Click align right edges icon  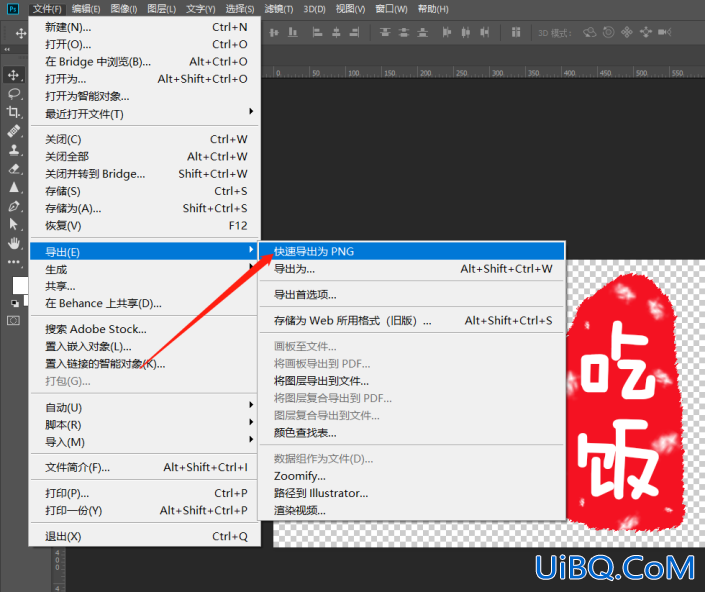355,32
